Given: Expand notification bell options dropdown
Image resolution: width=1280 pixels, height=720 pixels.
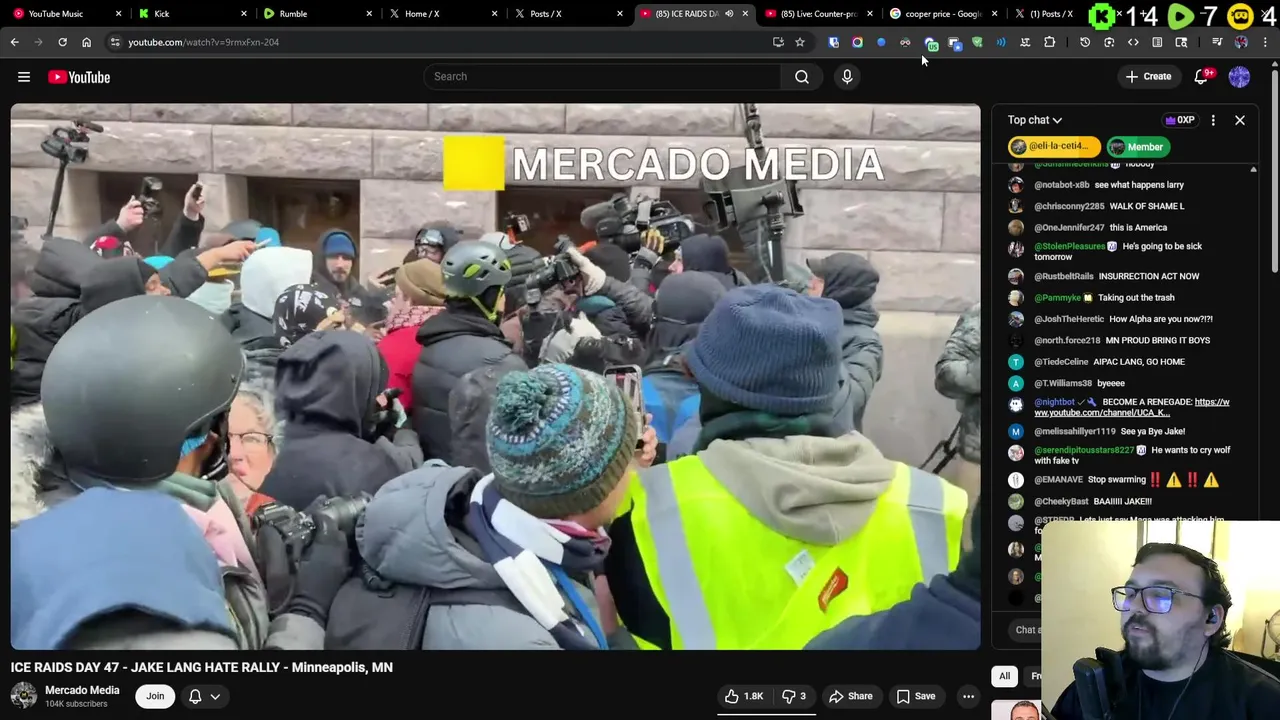Looking at the screenshot, I should coord(215,696).
